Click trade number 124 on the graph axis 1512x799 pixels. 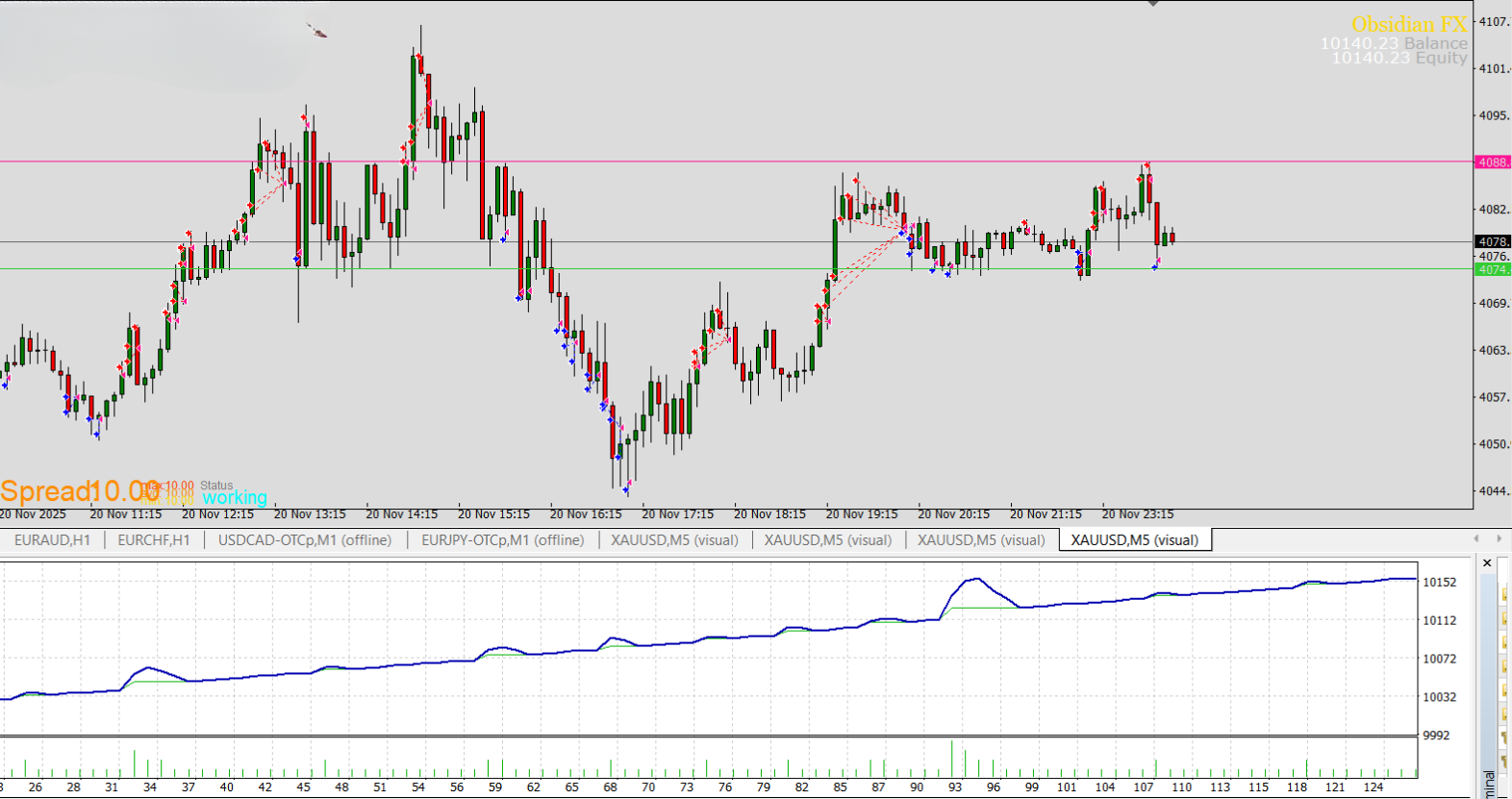click(x=1373, y=787)
